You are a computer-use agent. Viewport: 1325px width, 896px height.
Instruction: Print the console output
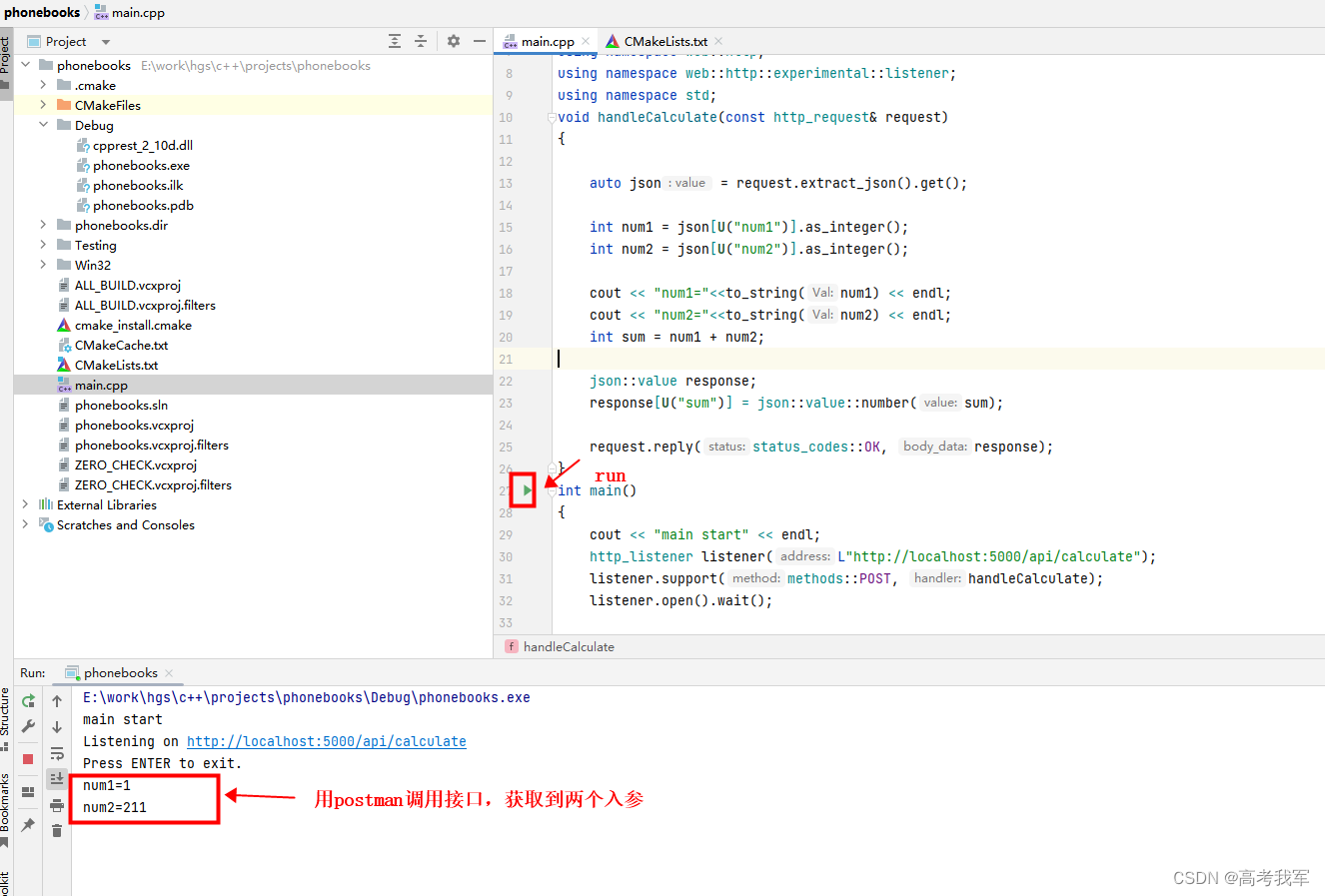[57, 807]
